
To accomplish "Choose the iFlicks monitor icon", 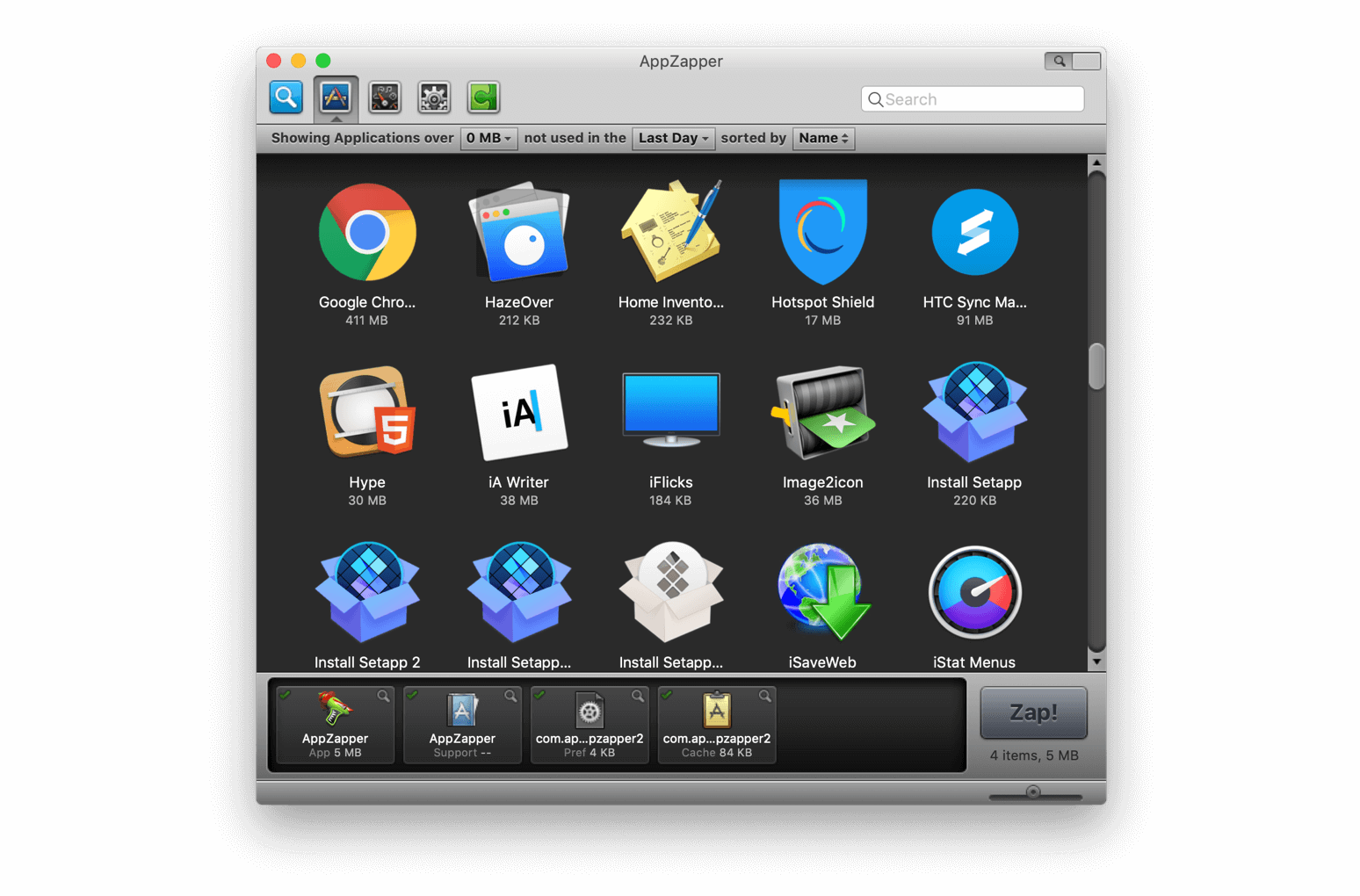I will coord(671,412).
